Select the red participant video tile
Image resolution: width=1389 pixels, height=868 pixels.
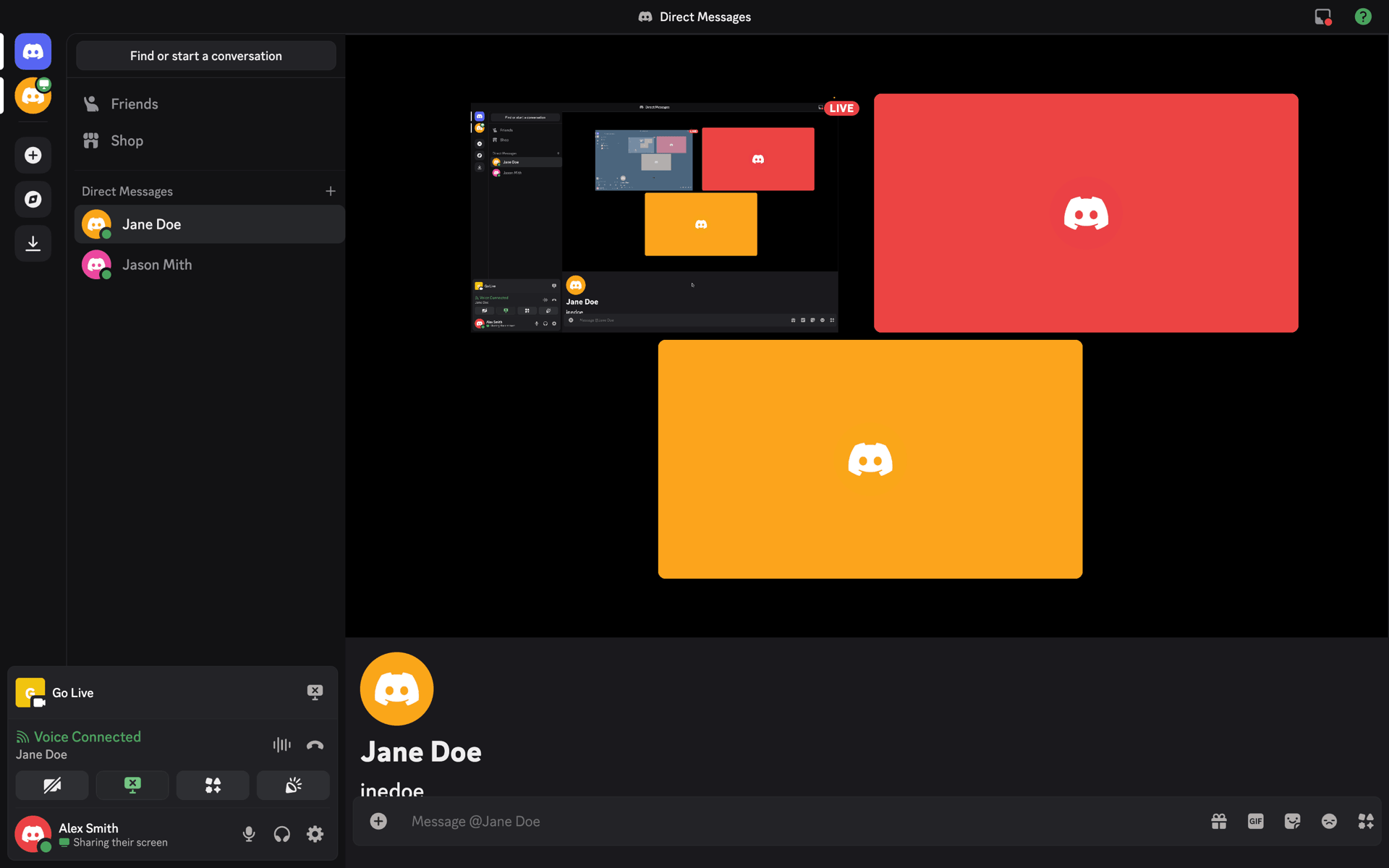click(1086, 213)
